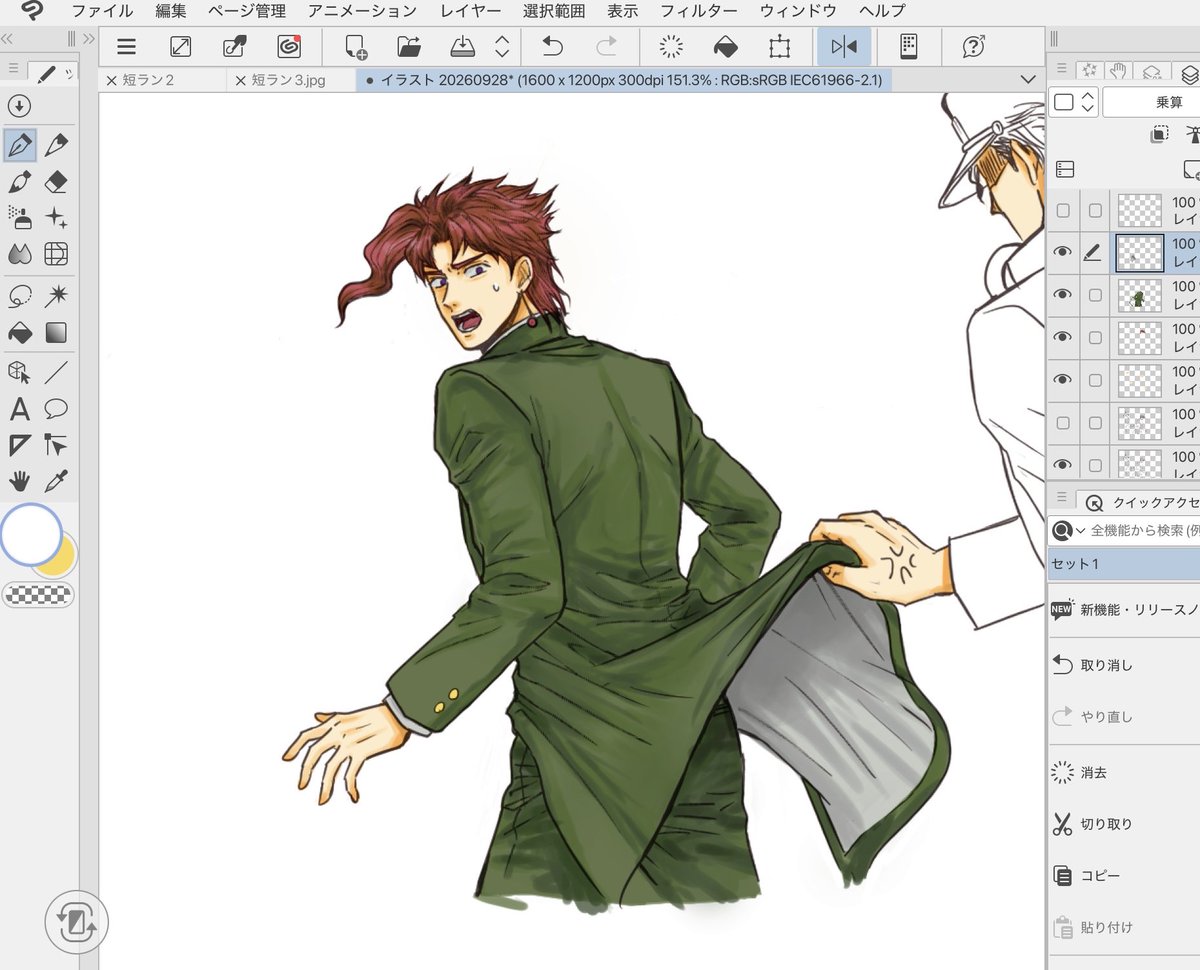Click the 全機能から検索 search field
The width and height of the screenshot is (1200, 970).
1144,530
